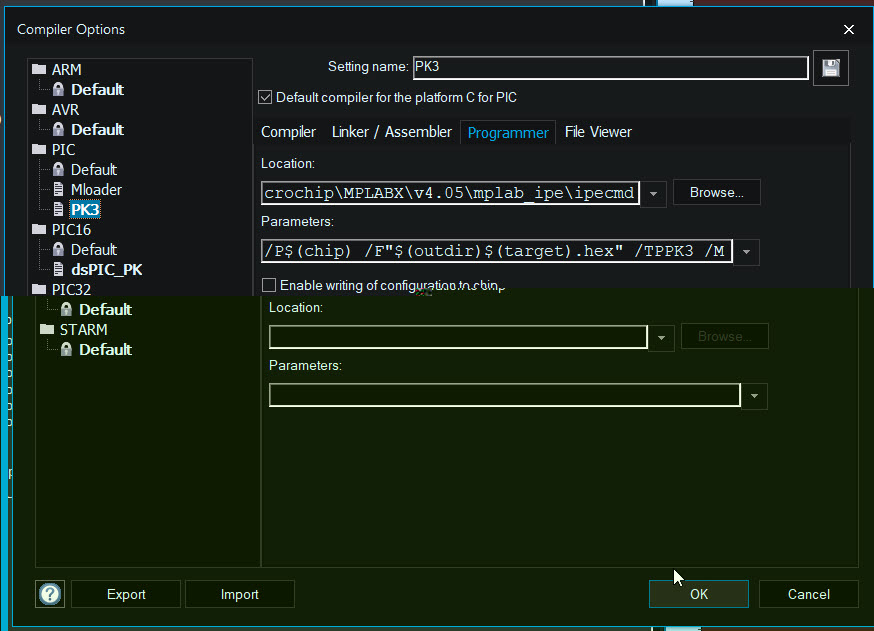Viewport: 874px width, 631px height.
Task: Select Mloader setting in tree
Action: coord(96,190)
